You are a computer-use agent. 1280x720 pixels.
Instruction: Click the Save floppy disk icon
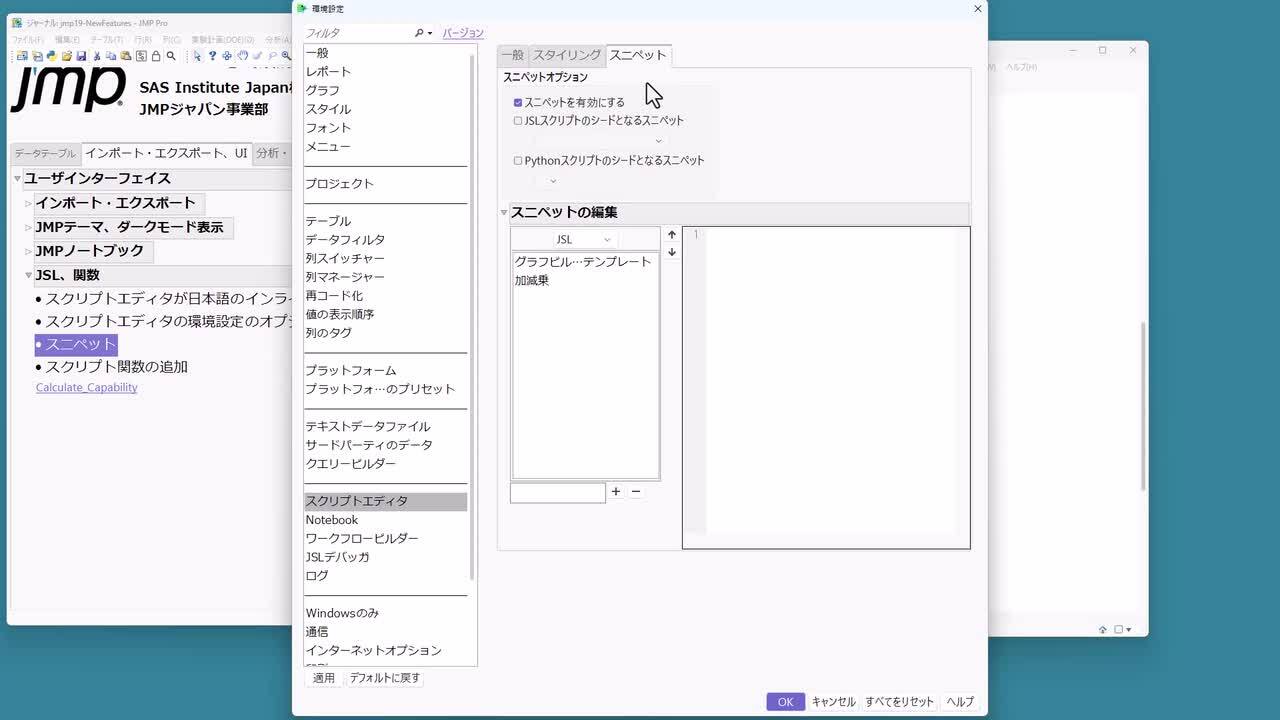pyautogui.click(x=81, y=56)
